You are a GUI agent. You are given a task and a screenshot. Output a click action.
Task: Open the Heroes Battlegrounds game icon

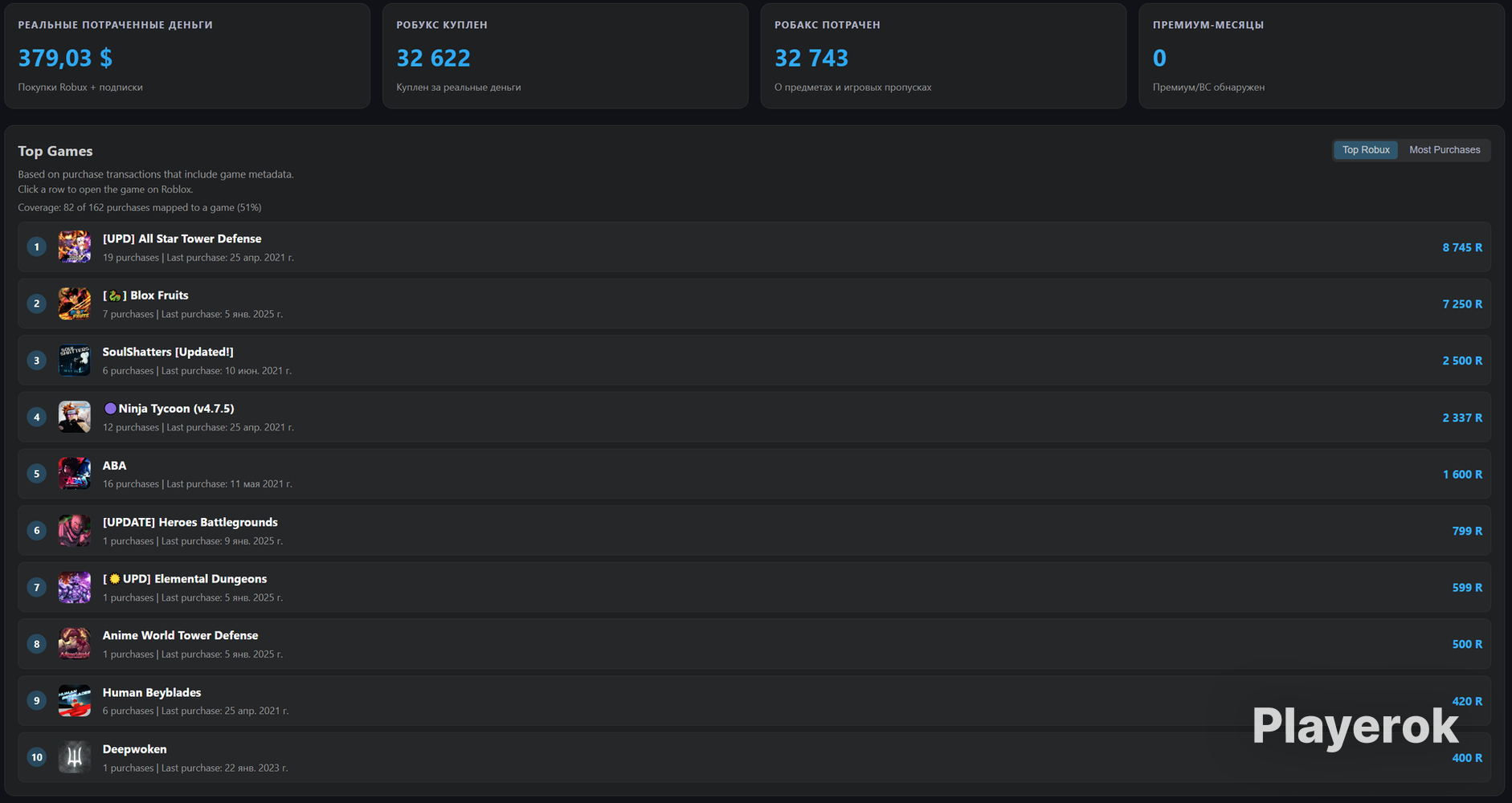[x=74, y=531]
